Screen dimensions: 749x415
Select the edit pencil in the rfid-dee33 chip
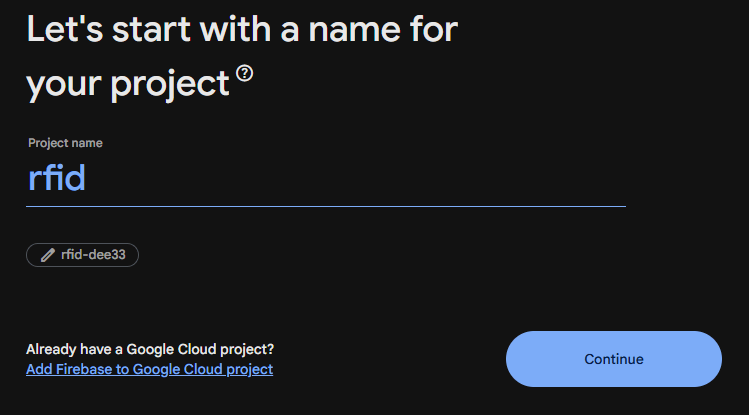pyautogui.click(x=47, y=255)
